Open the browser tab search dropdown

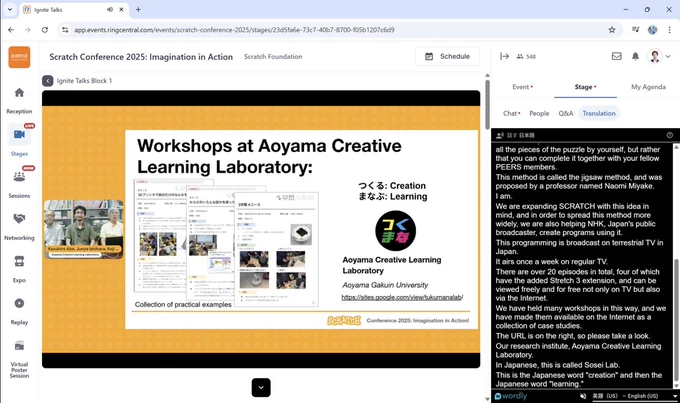10,9
